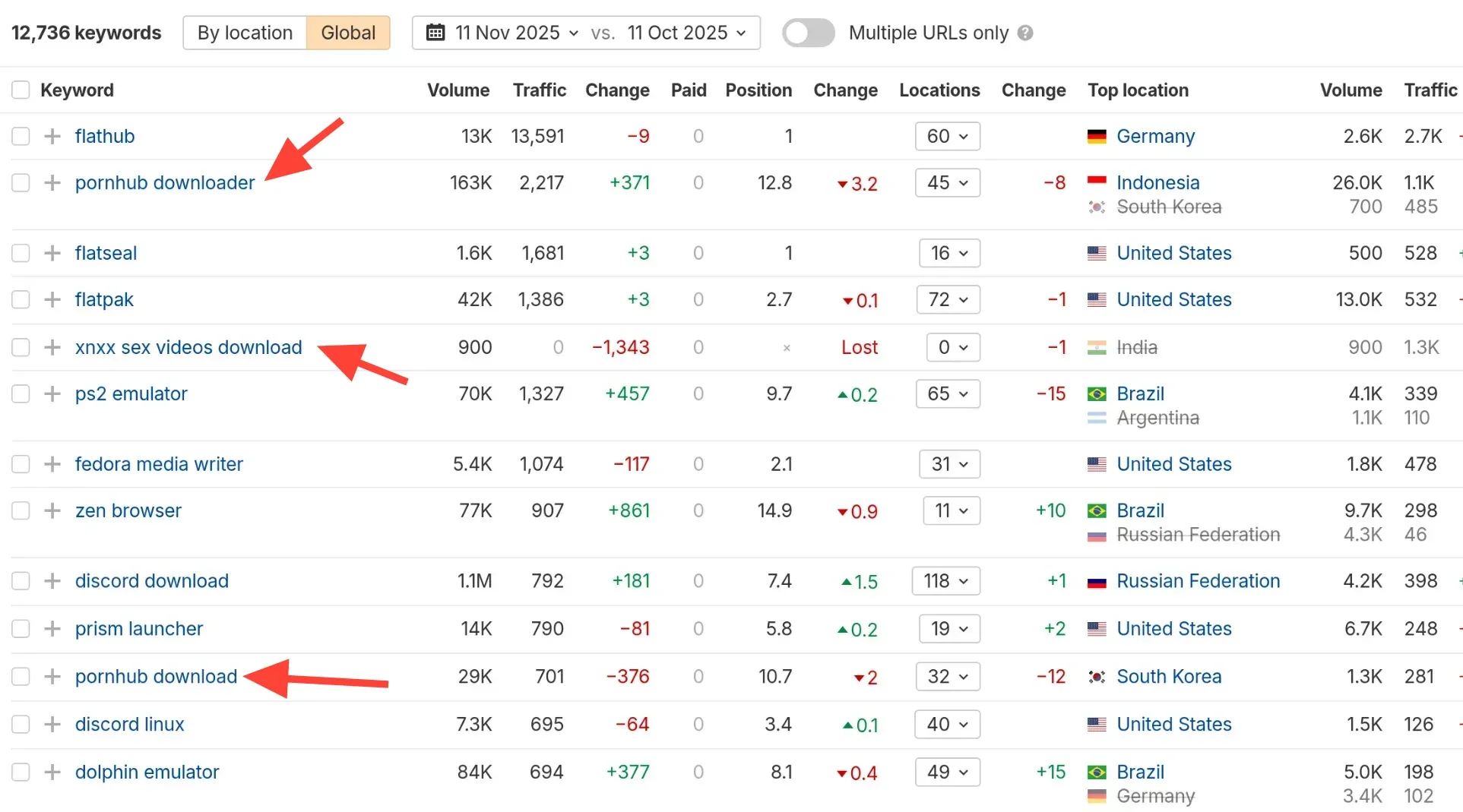
Task: Expand the 60 locations dropdown for flathub
Action: 947,136
